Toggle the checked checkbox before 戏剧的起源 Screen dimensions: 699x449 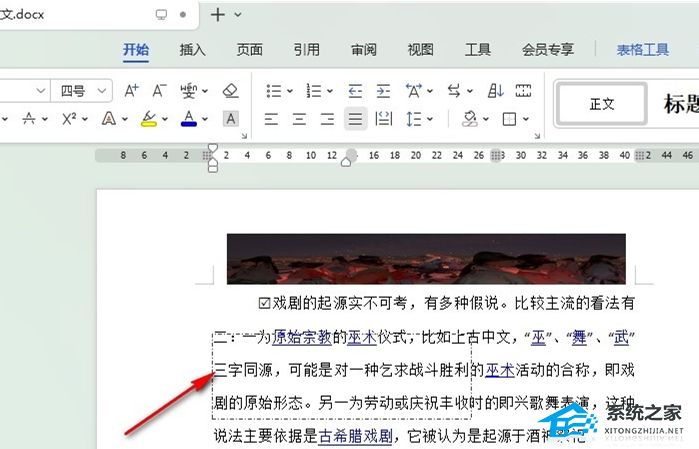click(x=264, y=304)
